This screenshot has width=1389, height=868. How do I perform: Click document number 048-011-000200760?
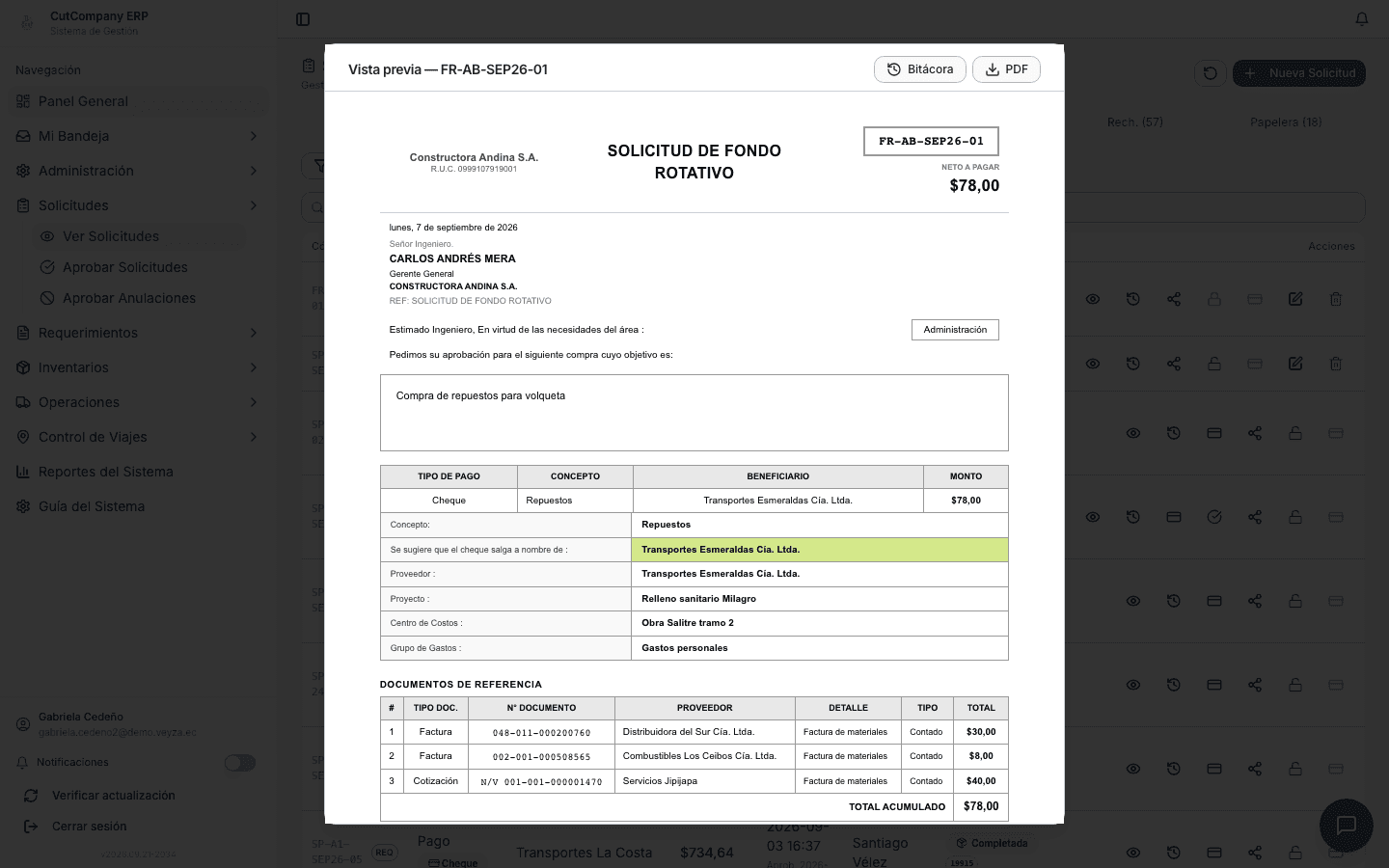tap(541, 733)
